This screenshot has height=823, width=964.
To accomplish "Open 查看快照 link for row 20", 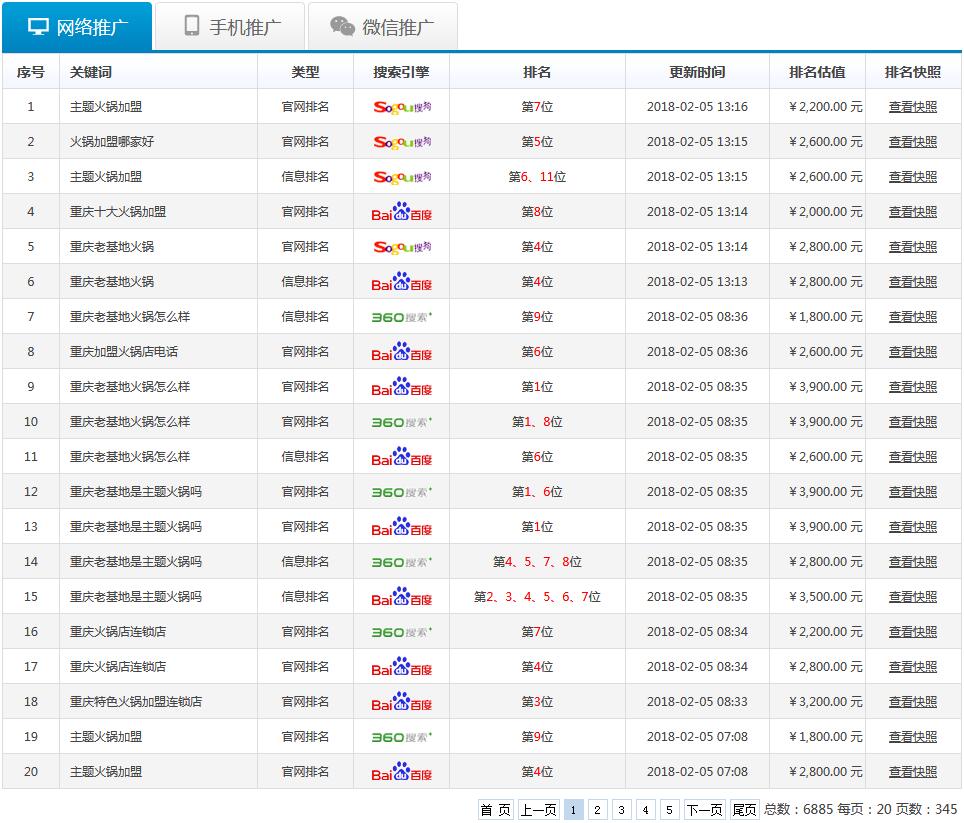I will click(x=913, y=772).
